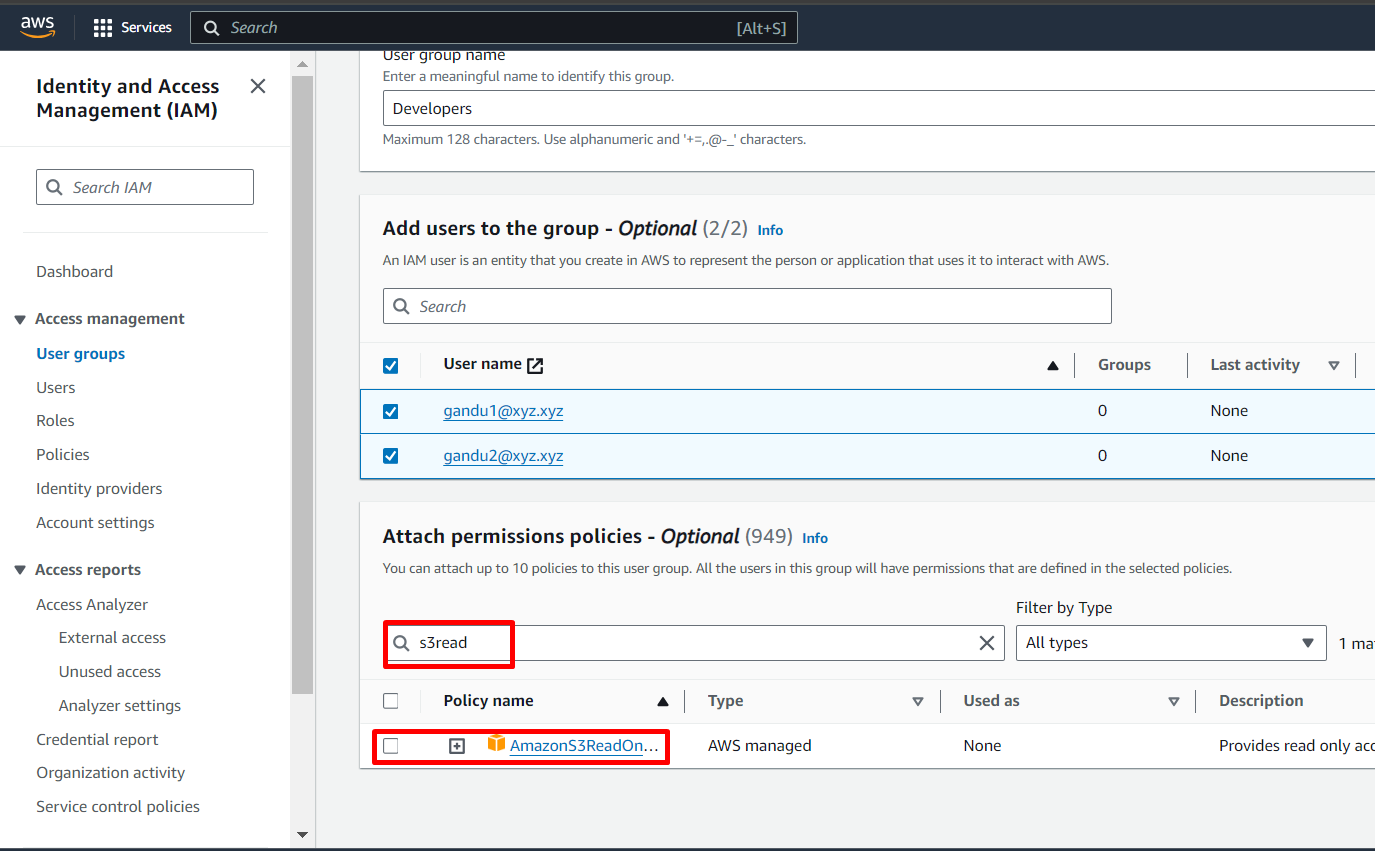This screenshot has height=851, width=1375.
Task: Open the Dashboard page
Action: coord(75,271)
